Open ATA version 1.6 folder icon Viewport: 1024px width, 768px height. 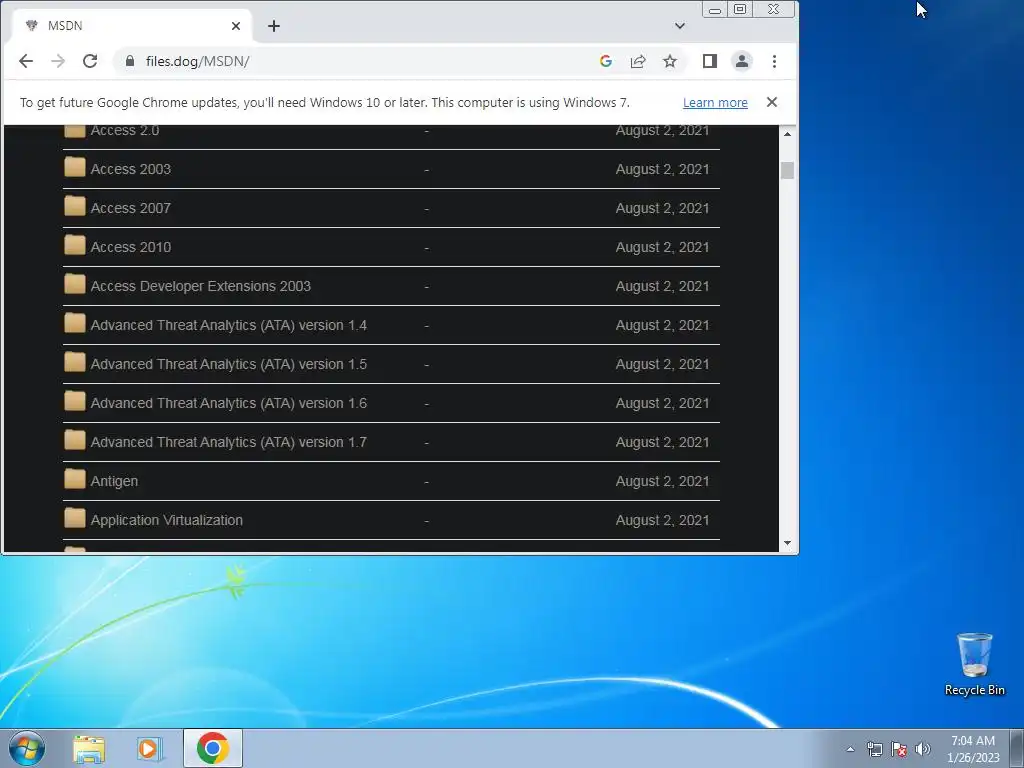click(74, 402)
